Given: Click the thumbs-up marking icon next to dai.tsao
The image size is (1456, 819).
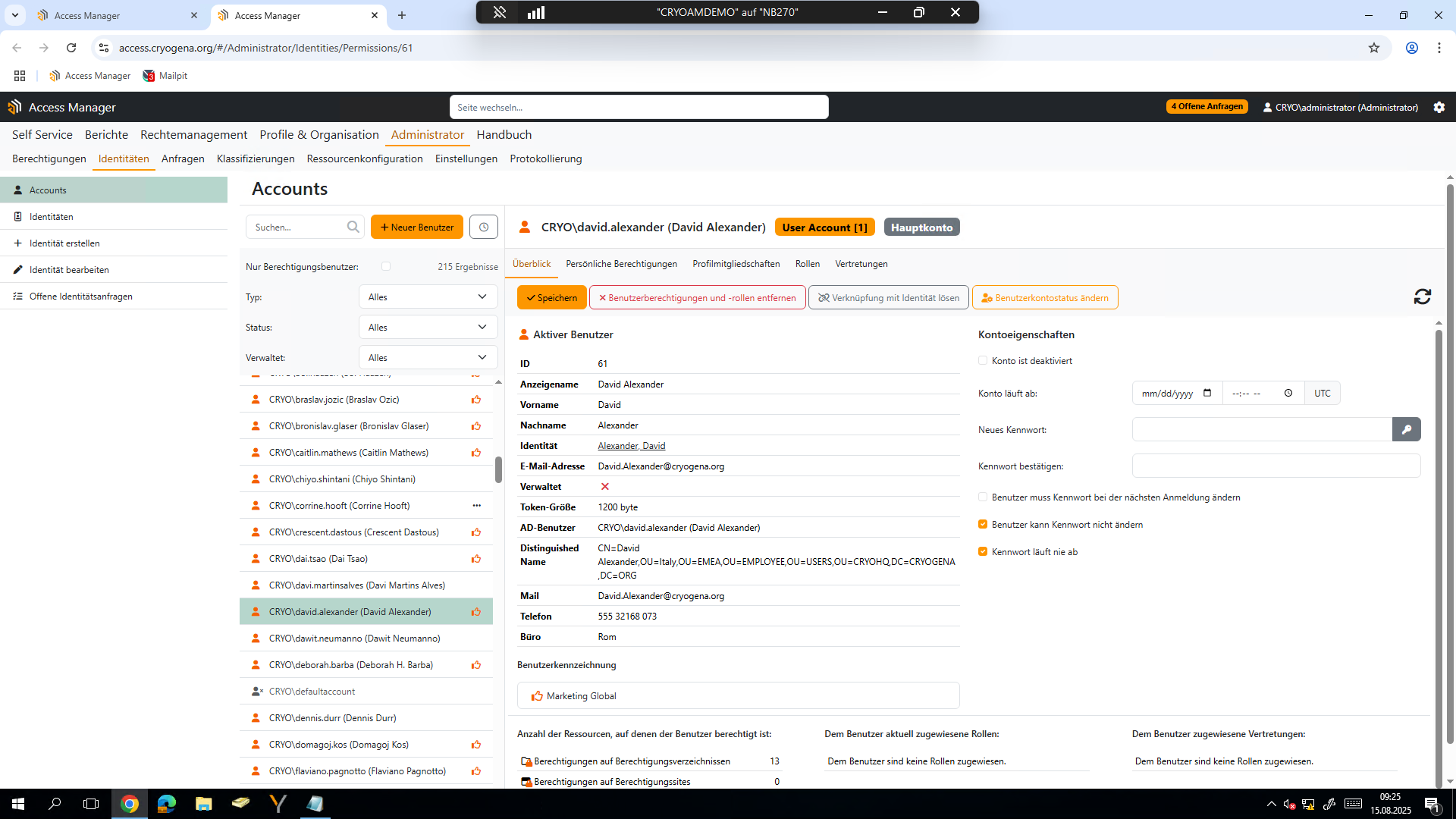Looking at the screenshot, I should click(476, 558).
